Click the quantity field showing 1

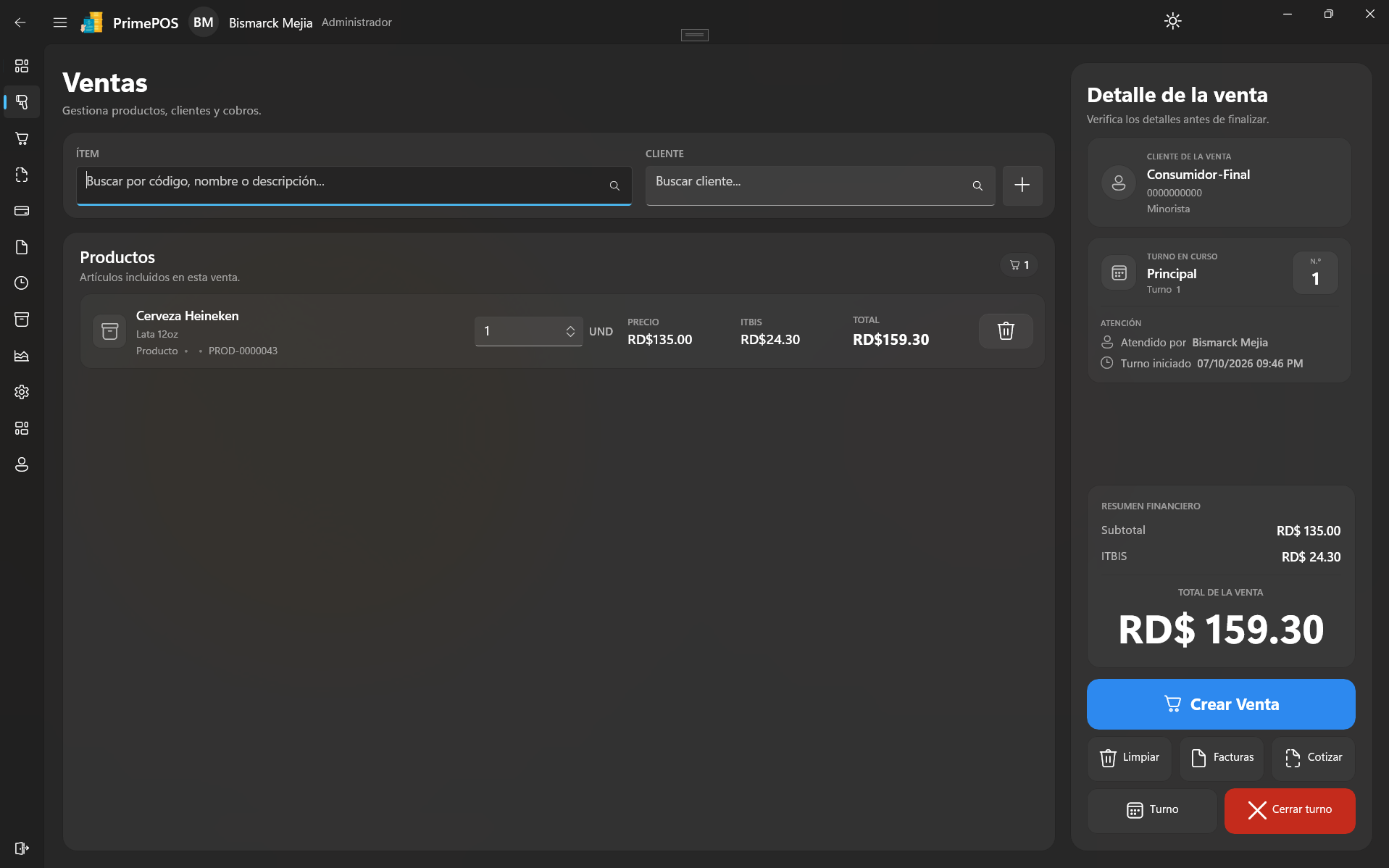pos(528,331)
